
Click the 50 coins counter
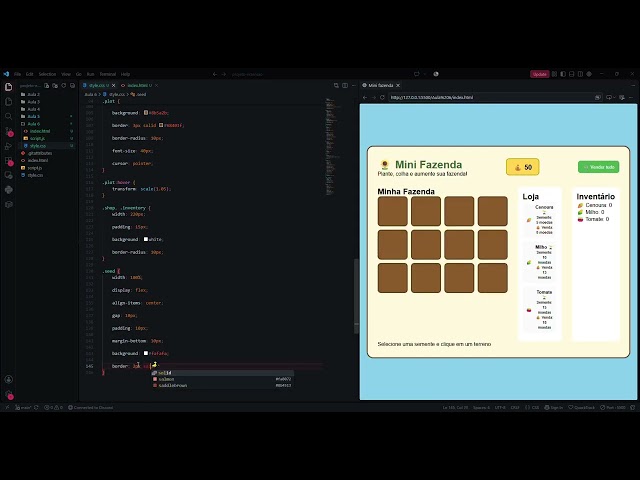tap(522, 167)
